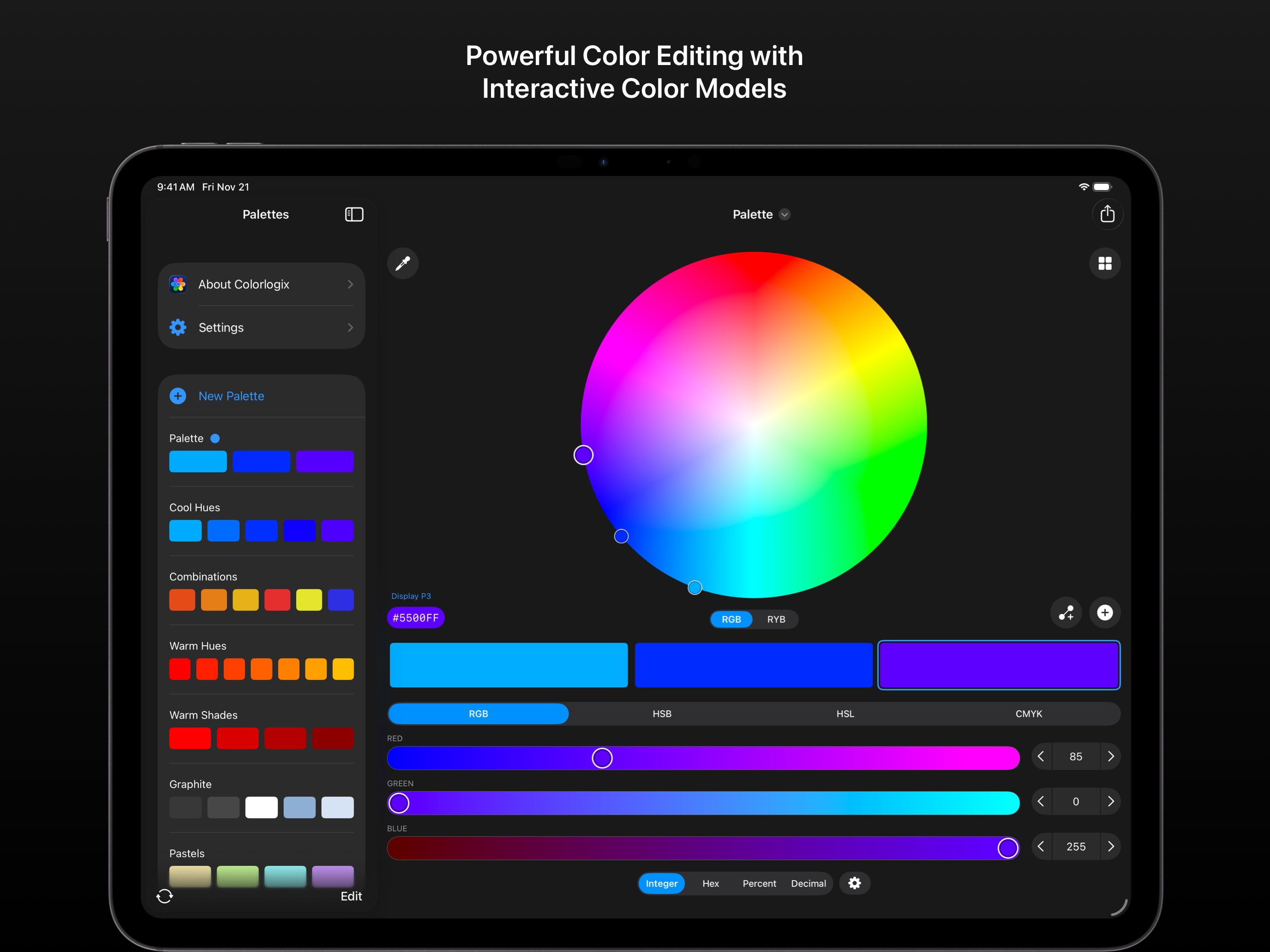Open the Warm Shades palette

[261, 729]
